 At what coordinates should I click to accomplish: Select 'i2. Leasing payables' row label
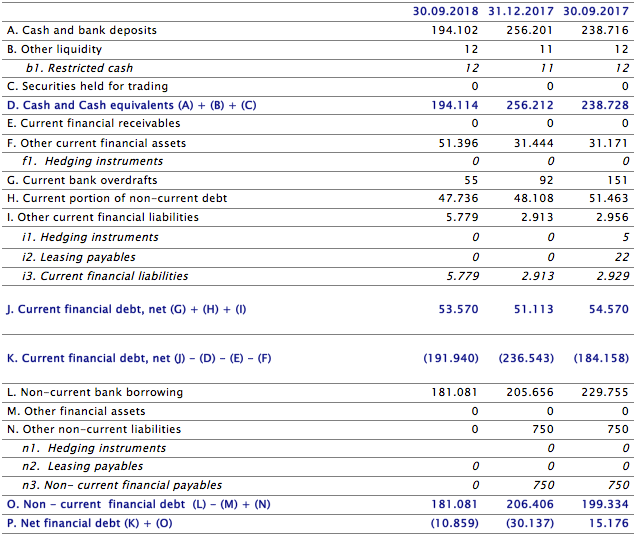pos(78,257)
